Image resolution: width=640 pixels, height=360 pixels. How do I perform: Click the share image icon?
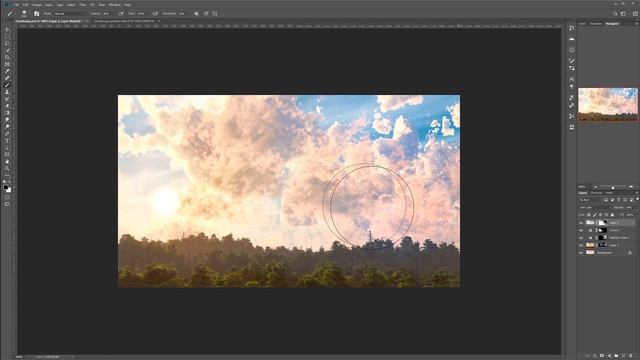[635, 13]
